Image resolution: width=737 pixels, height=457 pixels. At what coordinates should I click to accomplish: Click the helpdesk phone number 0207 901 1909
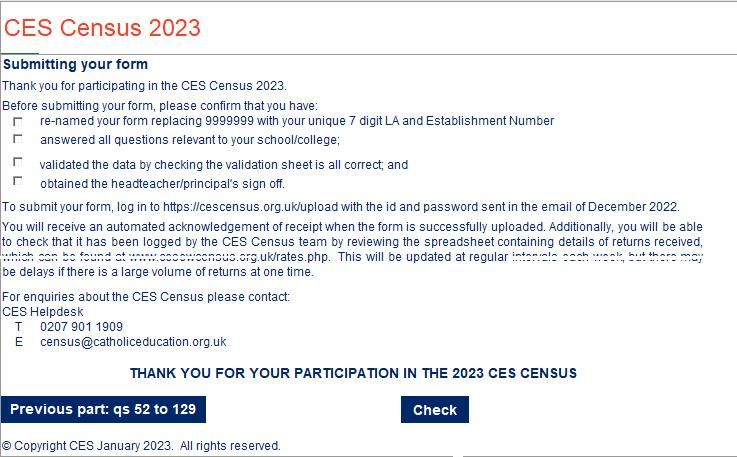click(x=81, y=327)
